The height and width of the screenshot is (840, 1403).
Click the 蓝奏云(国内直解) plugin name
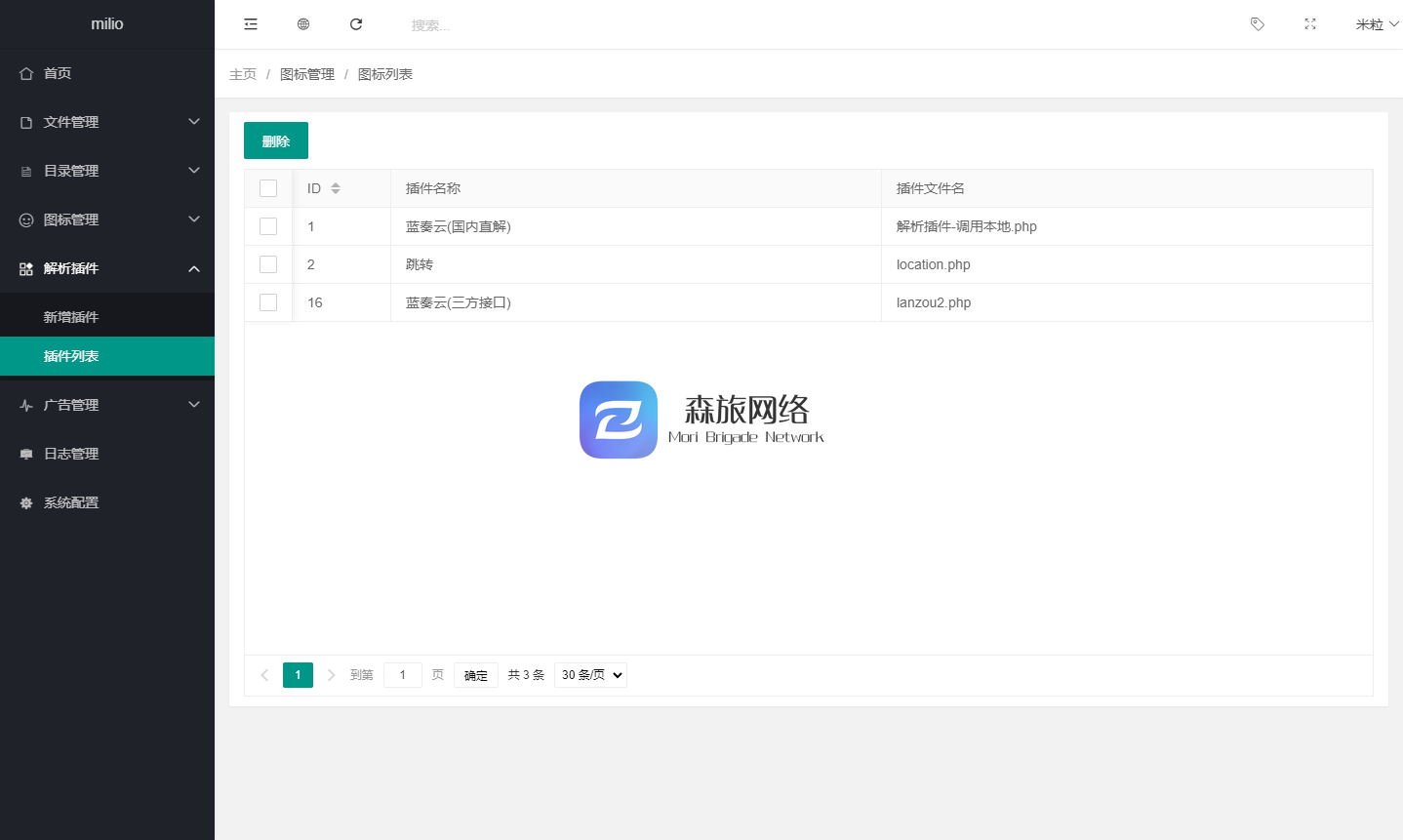click(459, 226)
